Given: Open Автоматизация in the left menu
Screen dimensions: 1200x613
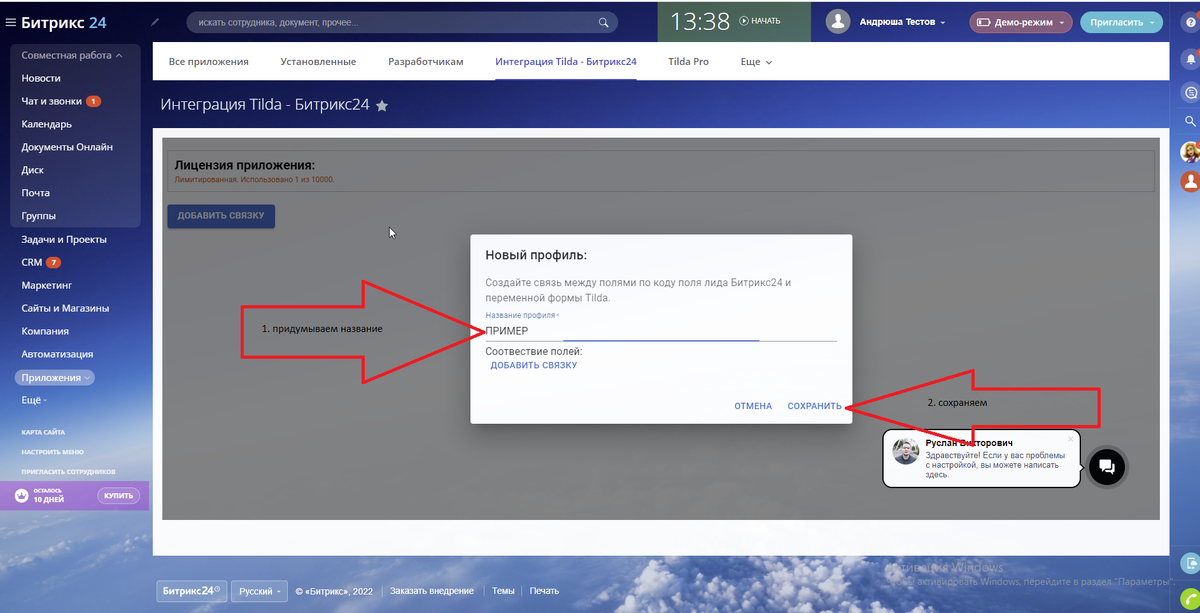Looking at the screenshot, I should tap(57, 354).
